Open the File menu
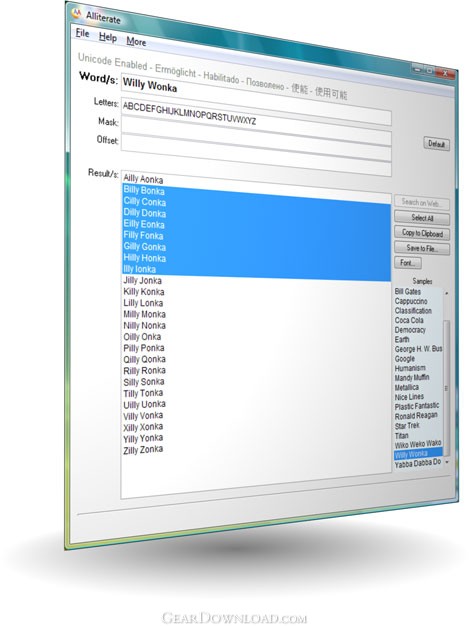The width and height of the screenshot is (469, 626). (83, 34)
